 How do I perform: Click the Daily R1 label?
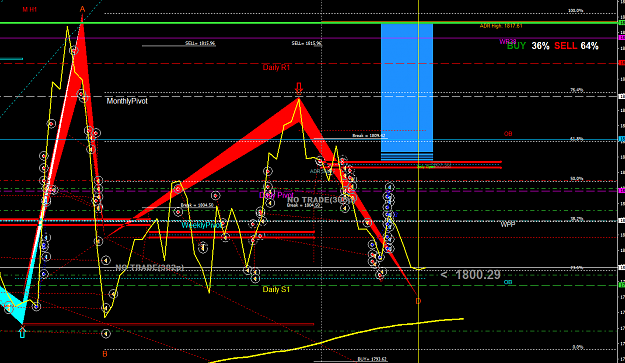pyautogui.click(x=276, y=67)
